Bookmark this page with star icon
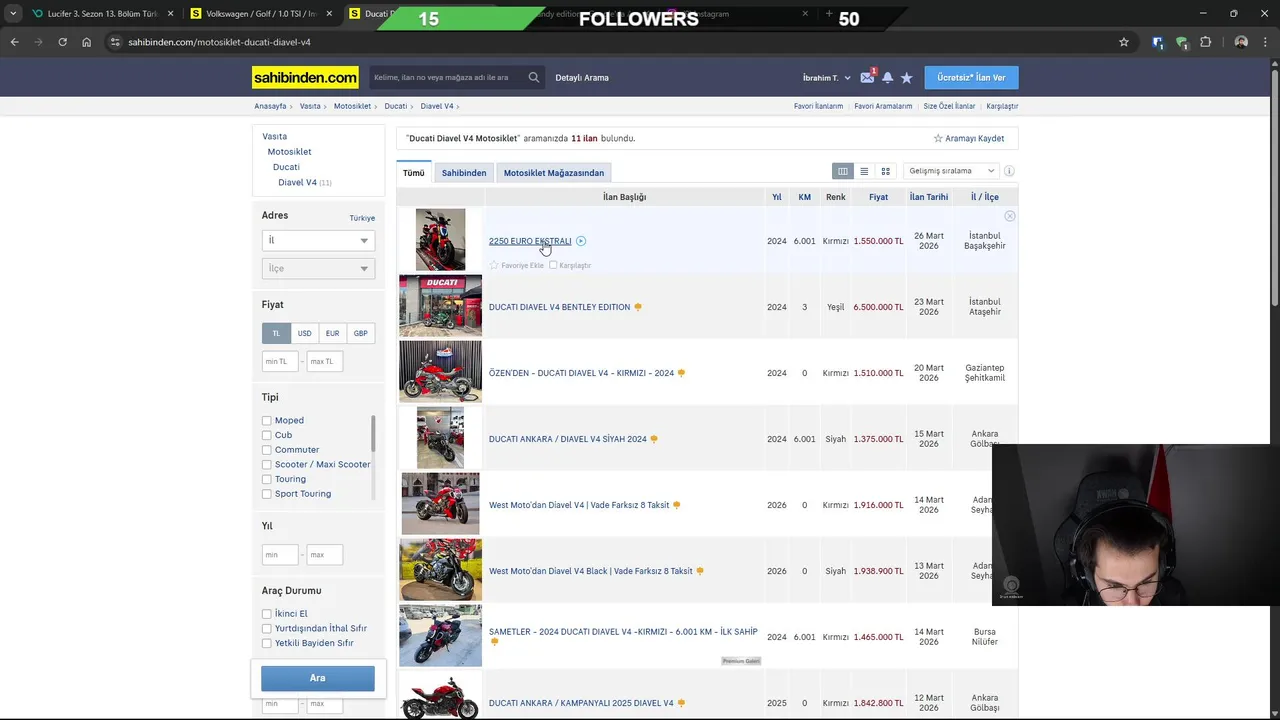This screenshot has width=1280, height=720. coord(1124,42)
